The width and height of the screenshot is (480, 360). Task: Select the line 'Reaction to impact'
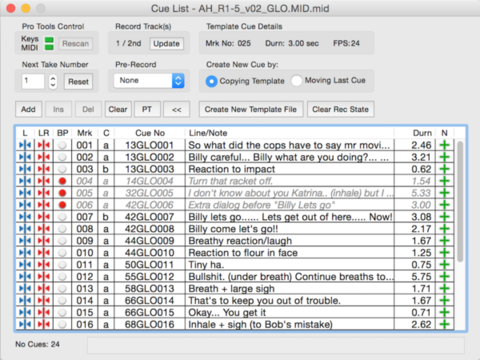point(232,169)
